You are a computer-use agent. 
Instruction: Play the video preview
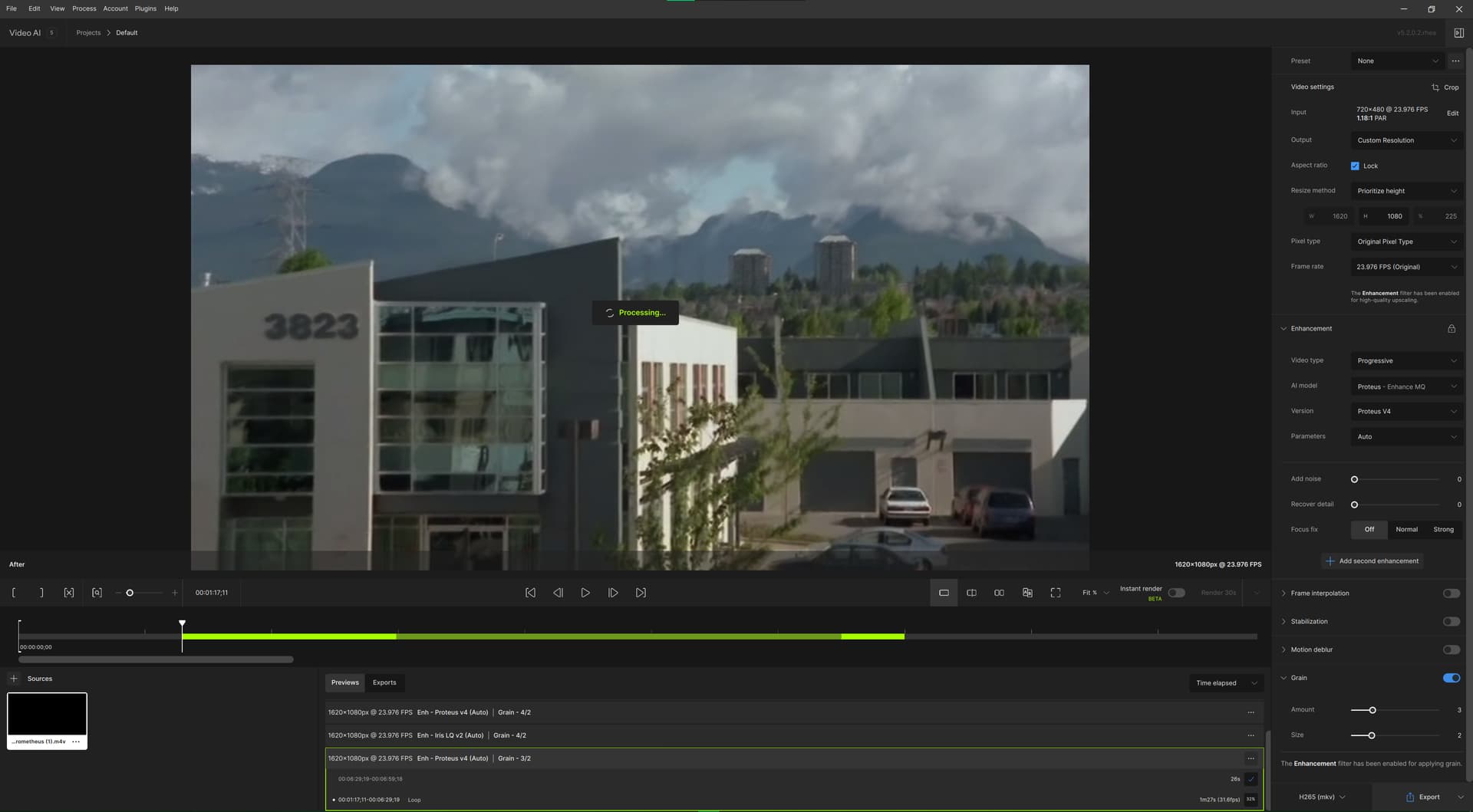point(585,593)
